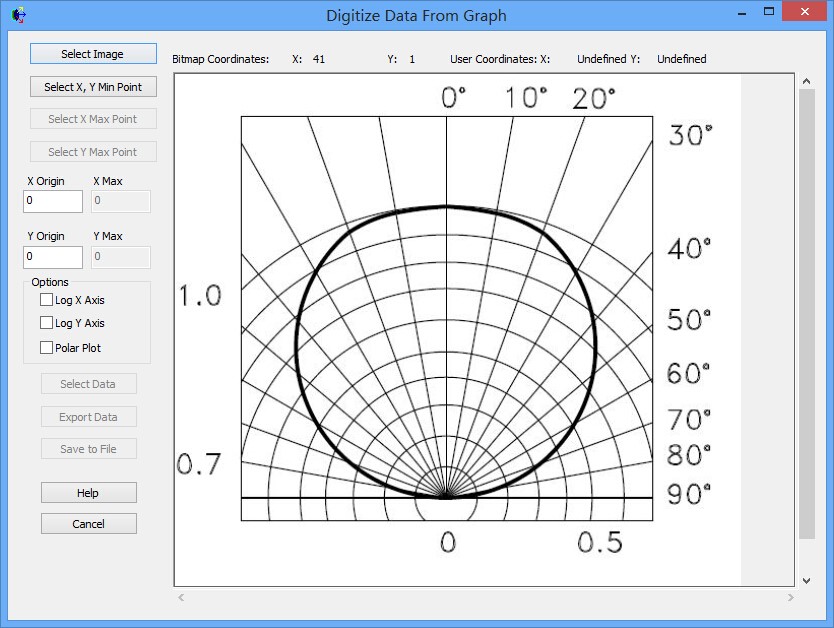The image size is (834, 628).
Task: Click the application icon in title bar
Action: [18, 15]
